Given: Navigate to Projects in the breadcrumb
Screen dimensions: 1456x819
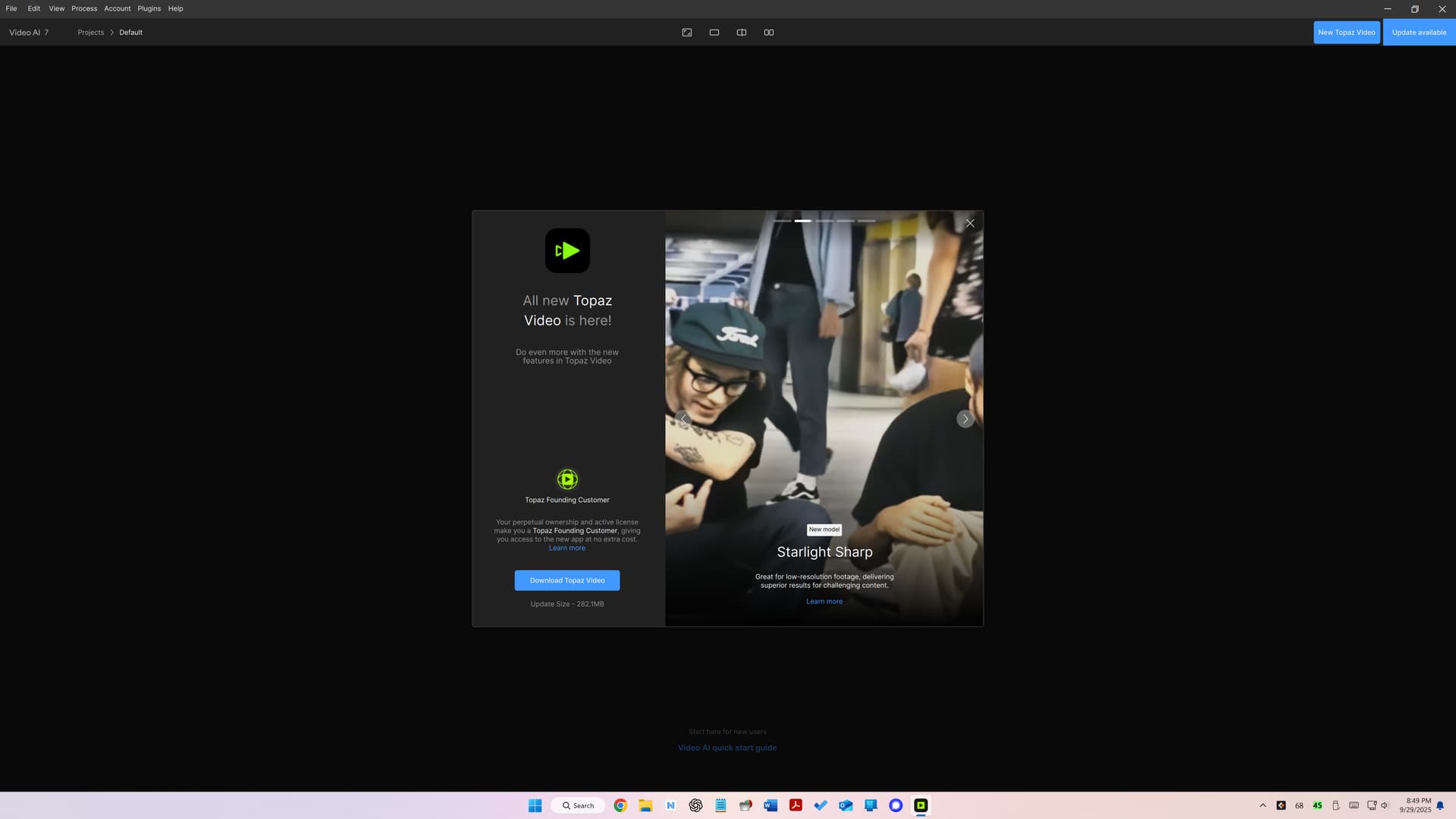Looking at the screenshot, I should [x=90, y=33].
